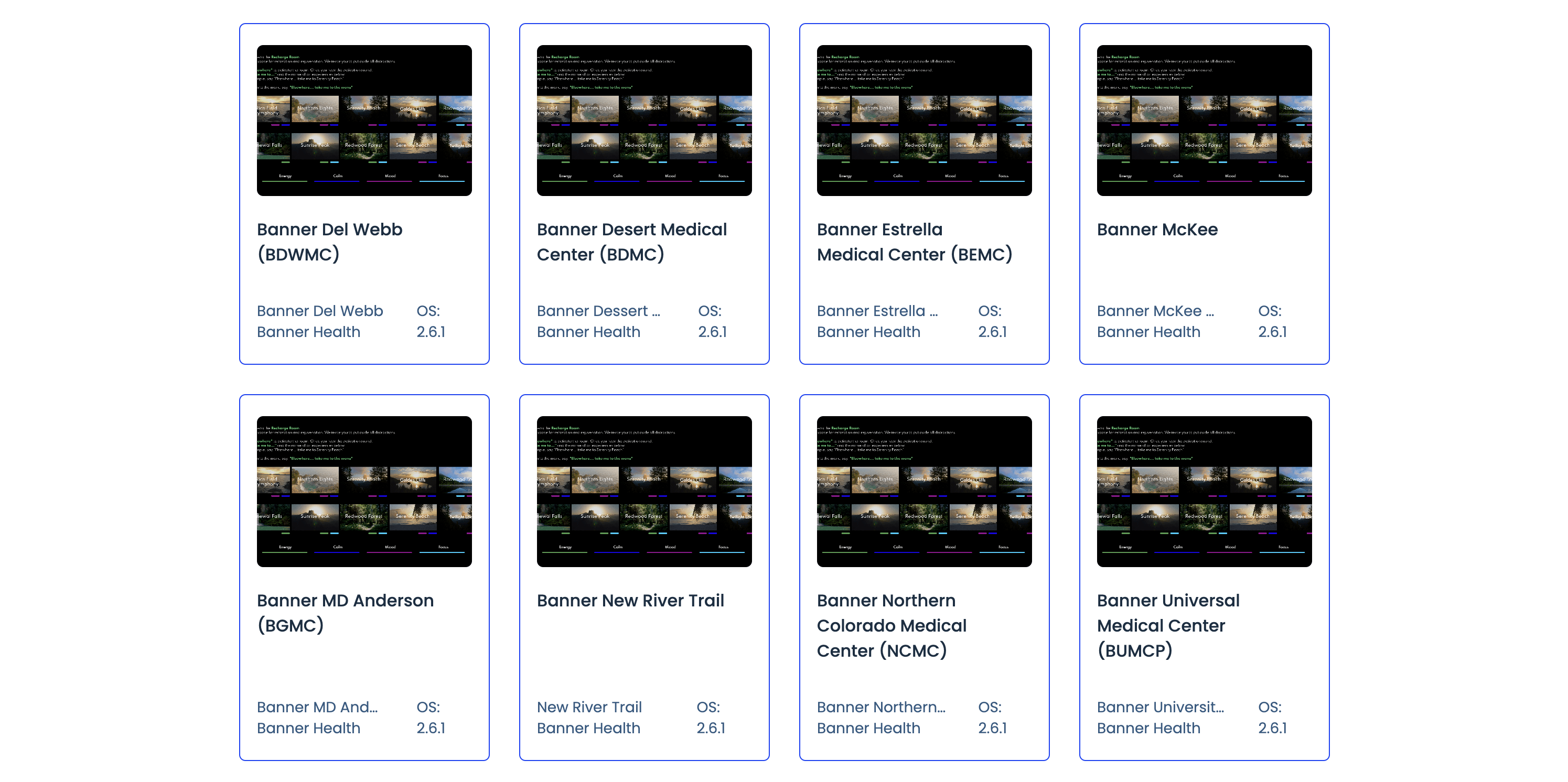Click OS version 2.6.1 on MD Anderson card
Screen dimensions: 1568x782
(x=431, y=728)
